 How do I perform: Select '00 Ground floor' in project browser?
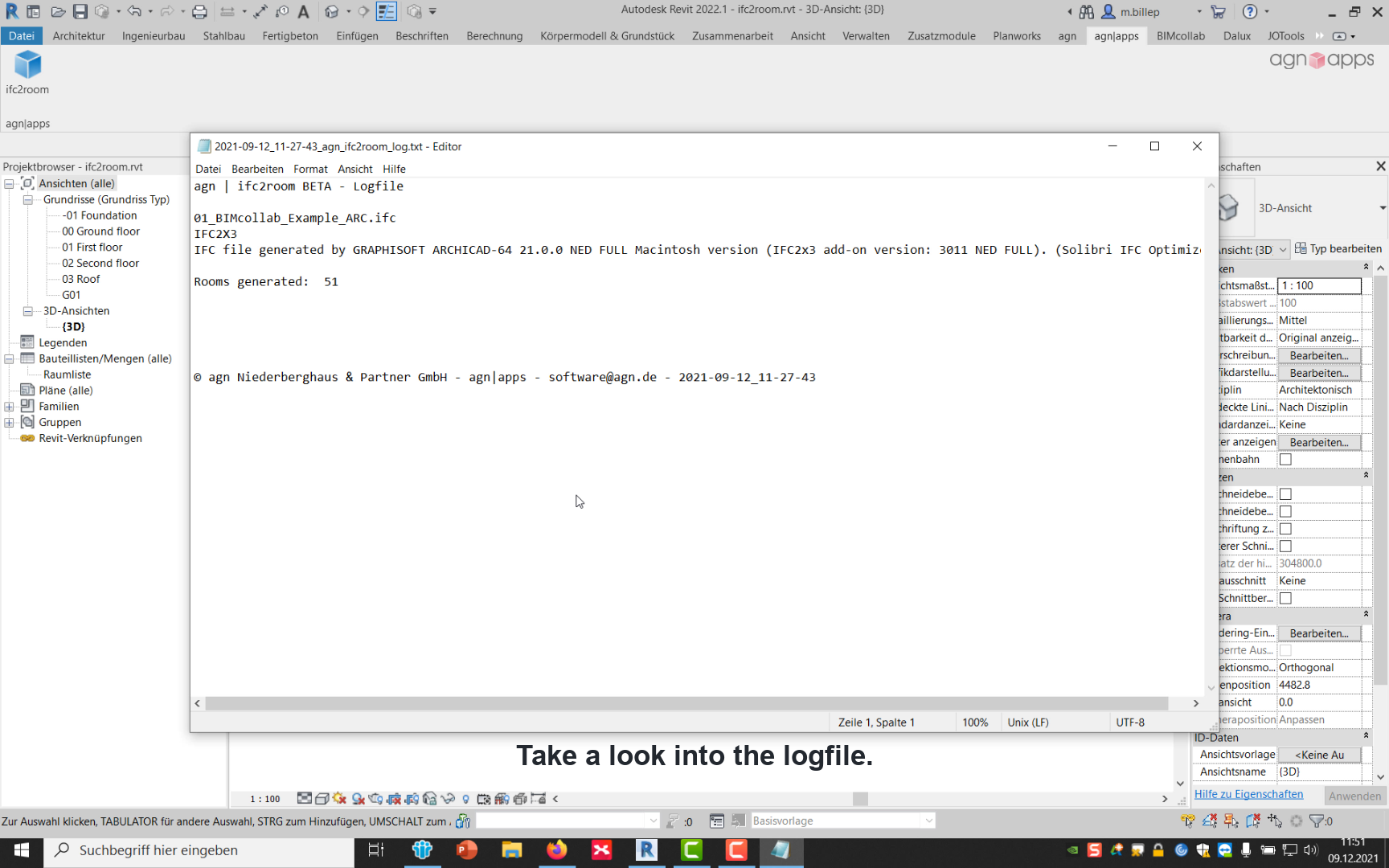pyautogui.click(x=100, y=231)
